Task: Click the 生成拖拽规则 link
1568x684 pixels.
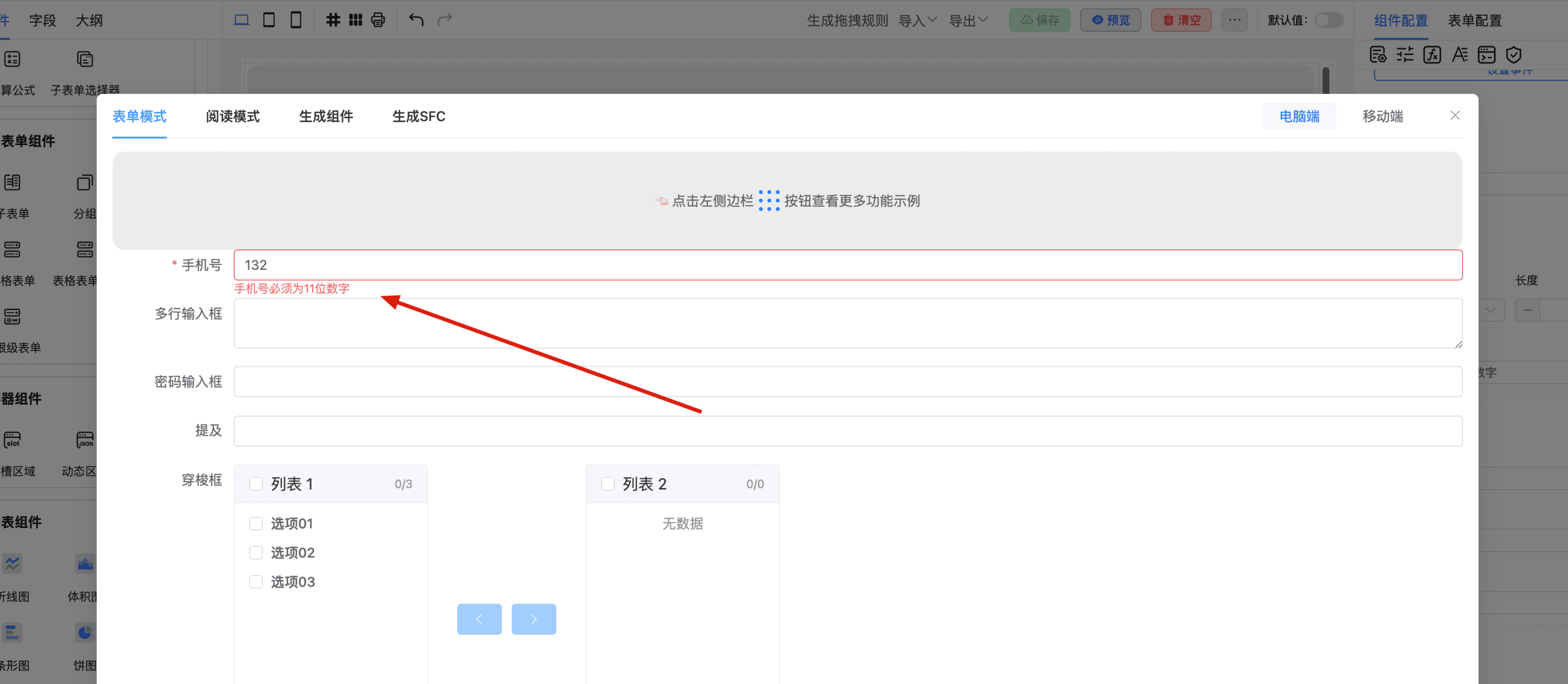Action: [847, 21]
